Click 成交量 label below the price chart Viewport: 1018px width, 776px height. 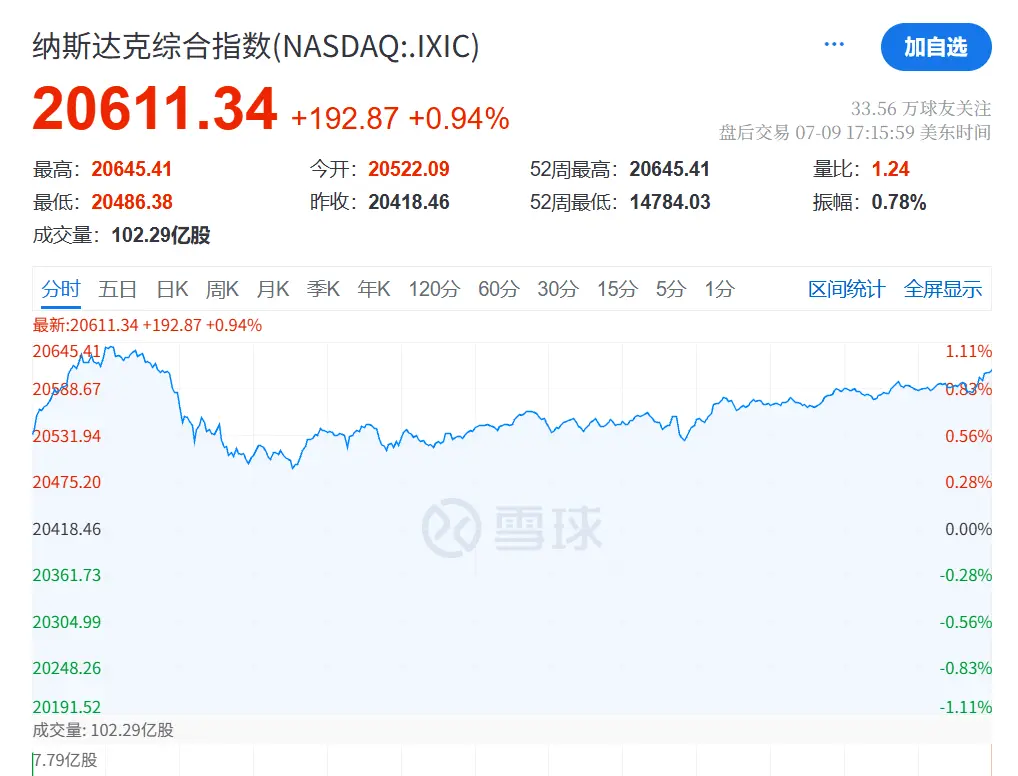(103, 730)
